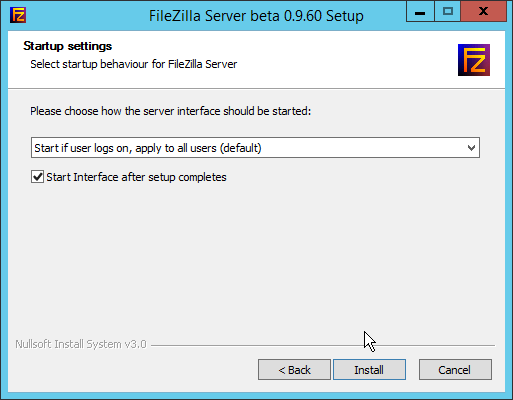Image resolution: width=513 pixels, height=400 pixels.
Task: Click the '(default)' text in the startup combo box
Action: [x=240, y=148]
